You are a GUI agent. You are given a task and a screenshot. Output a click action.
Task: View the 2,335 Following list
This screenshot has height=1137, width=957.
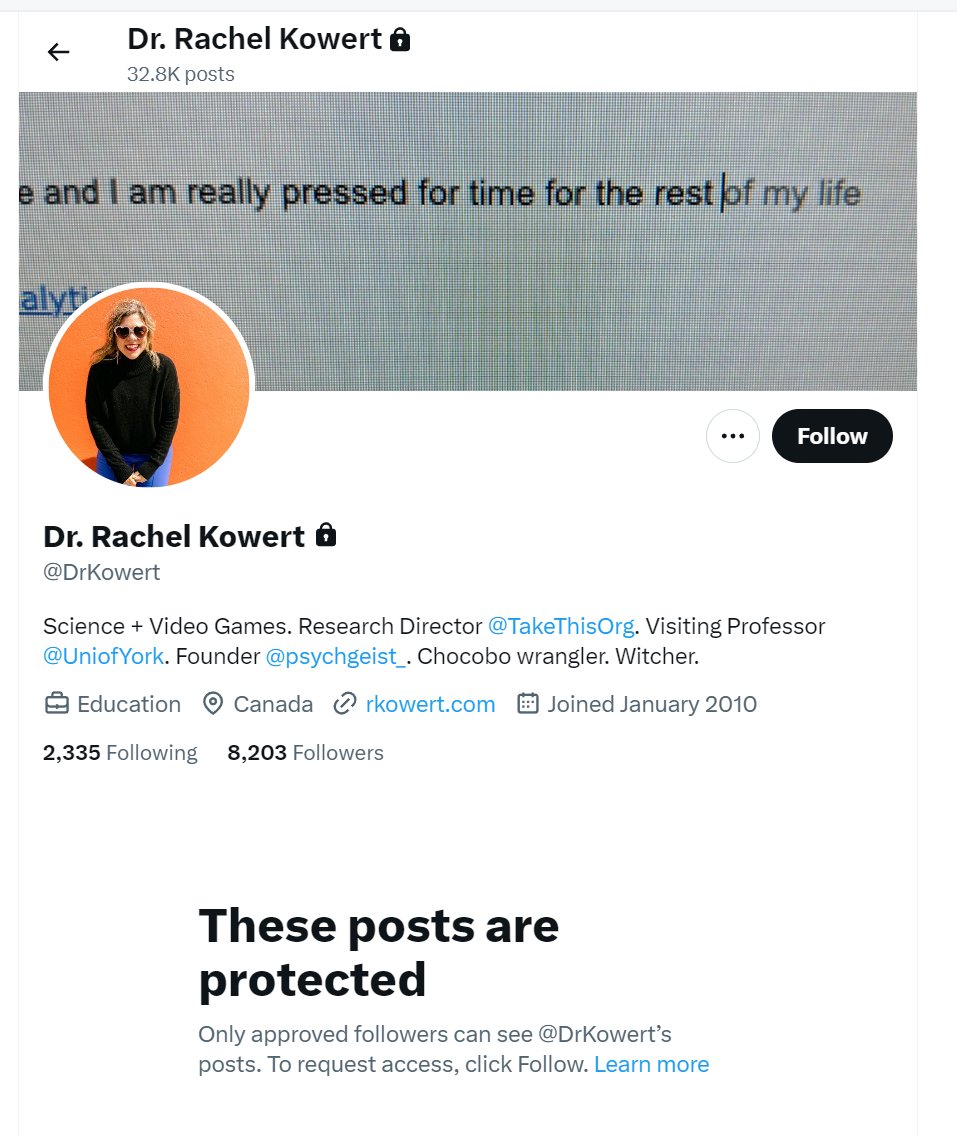tap(120, 753)
